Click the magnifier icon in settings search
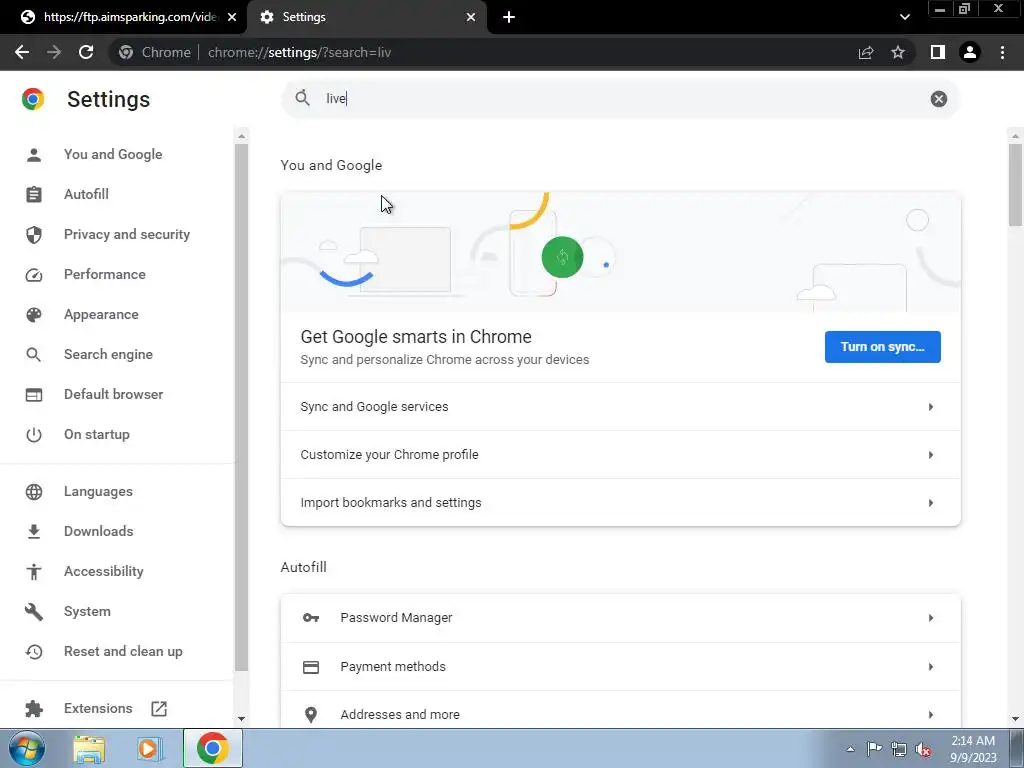 [302, 99]
